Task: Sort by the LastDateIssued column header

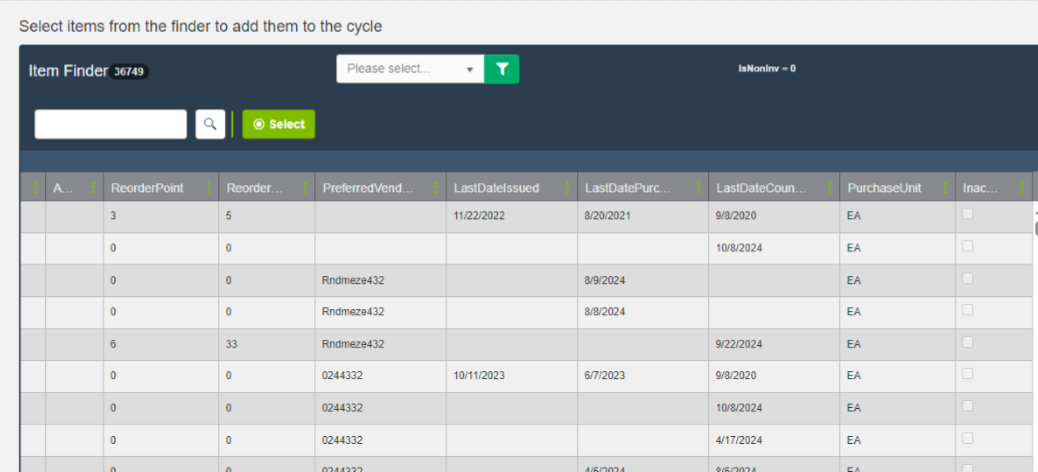Action: pos(496,188)
